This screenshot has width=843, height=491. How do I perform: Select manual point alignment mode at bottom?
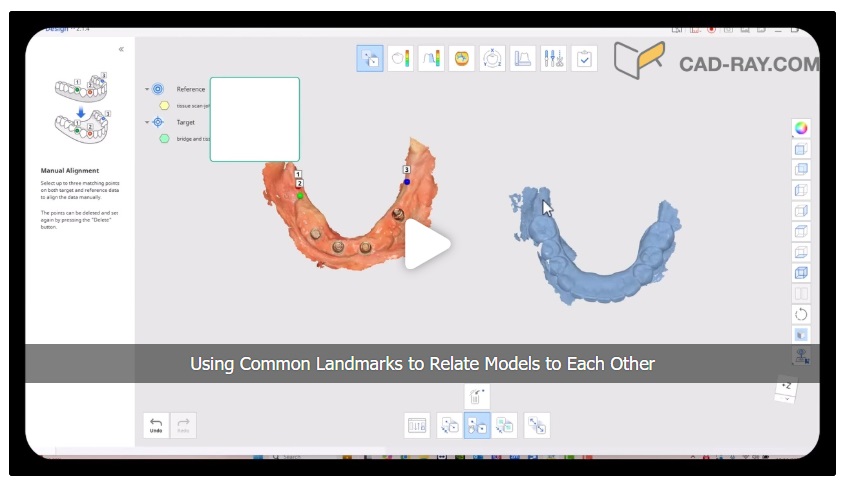coord(477,425)
